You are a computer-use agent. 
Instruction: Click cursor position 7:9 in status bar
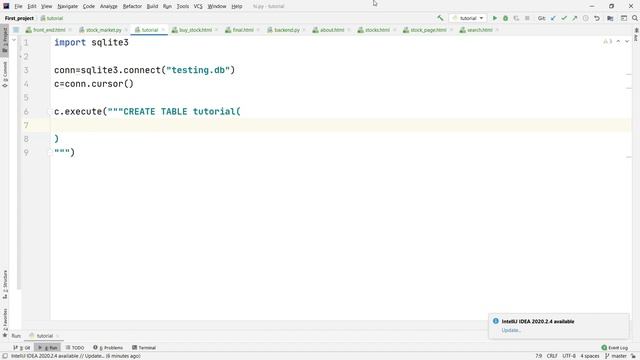coord(538,356)
